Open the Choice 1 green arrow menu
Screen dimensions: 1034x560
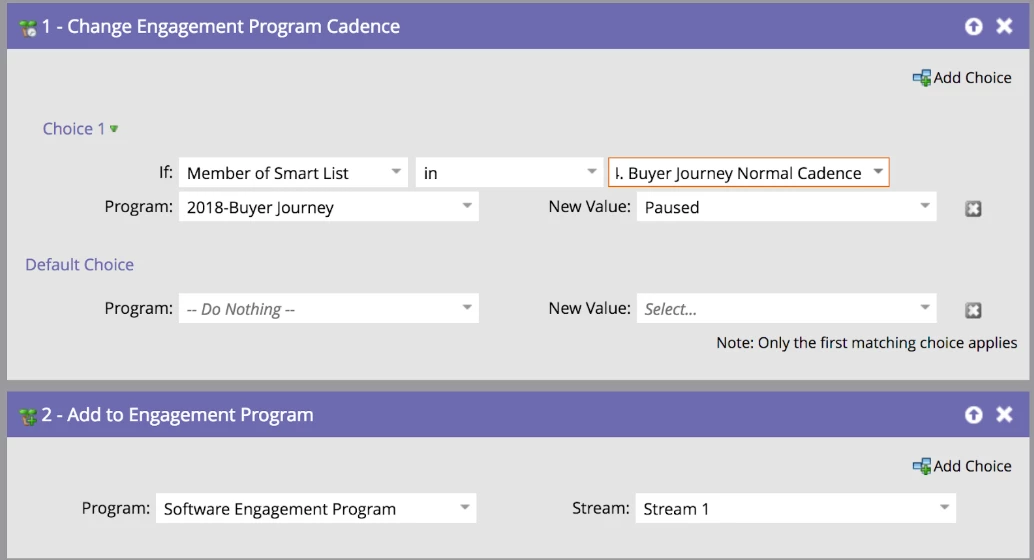(114, 129)
